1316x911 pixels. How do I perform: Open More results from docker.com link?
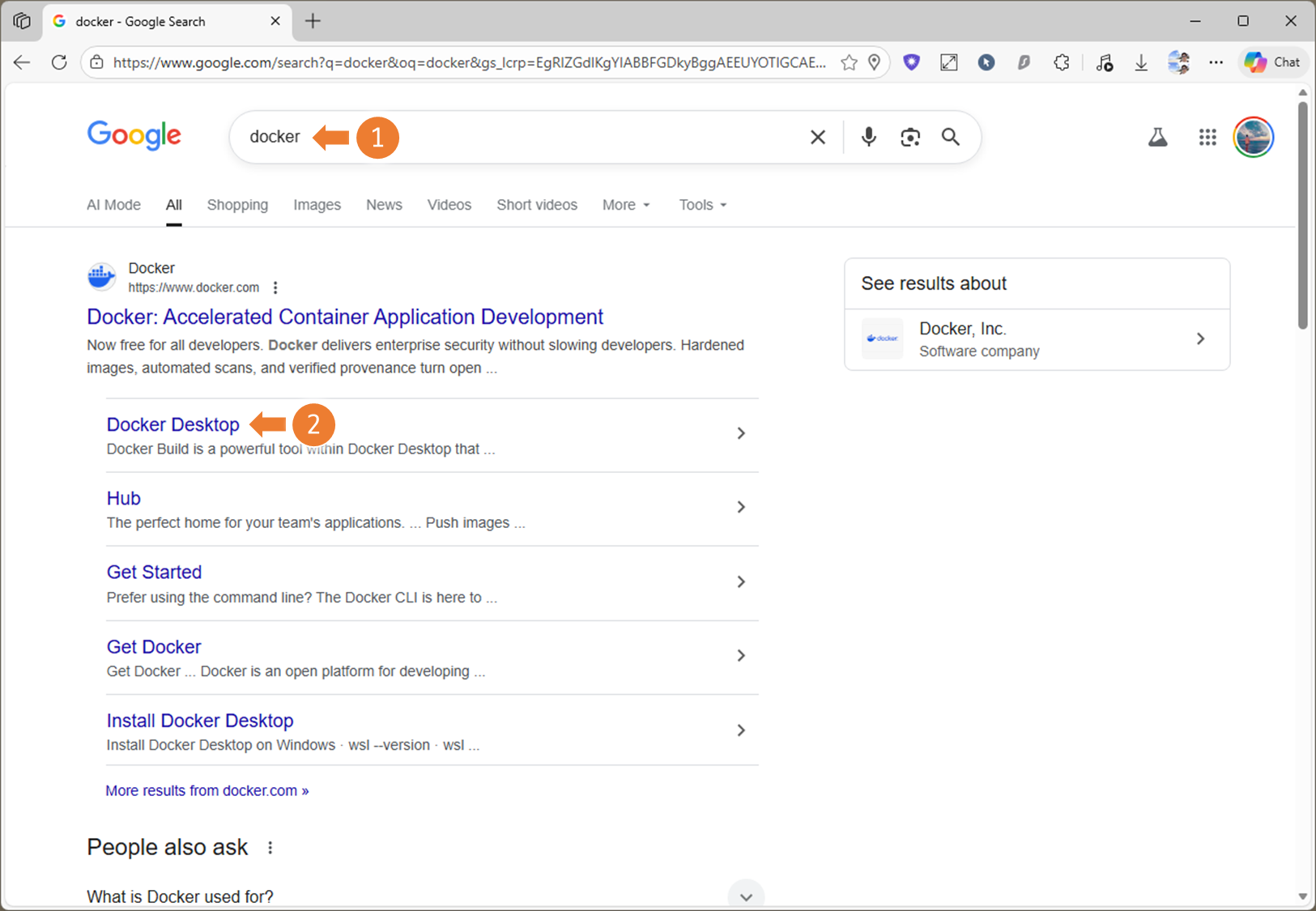[207, 790]
